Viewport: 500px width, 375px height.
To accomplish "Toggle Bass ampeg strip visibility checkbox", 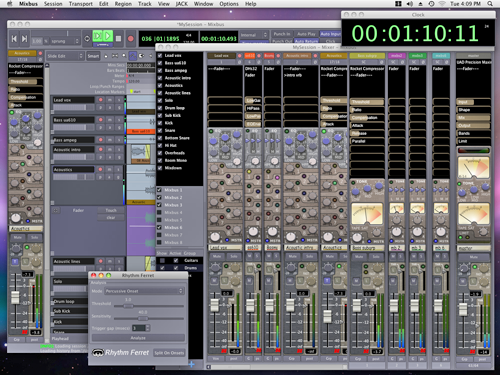I will click(160, 70).
